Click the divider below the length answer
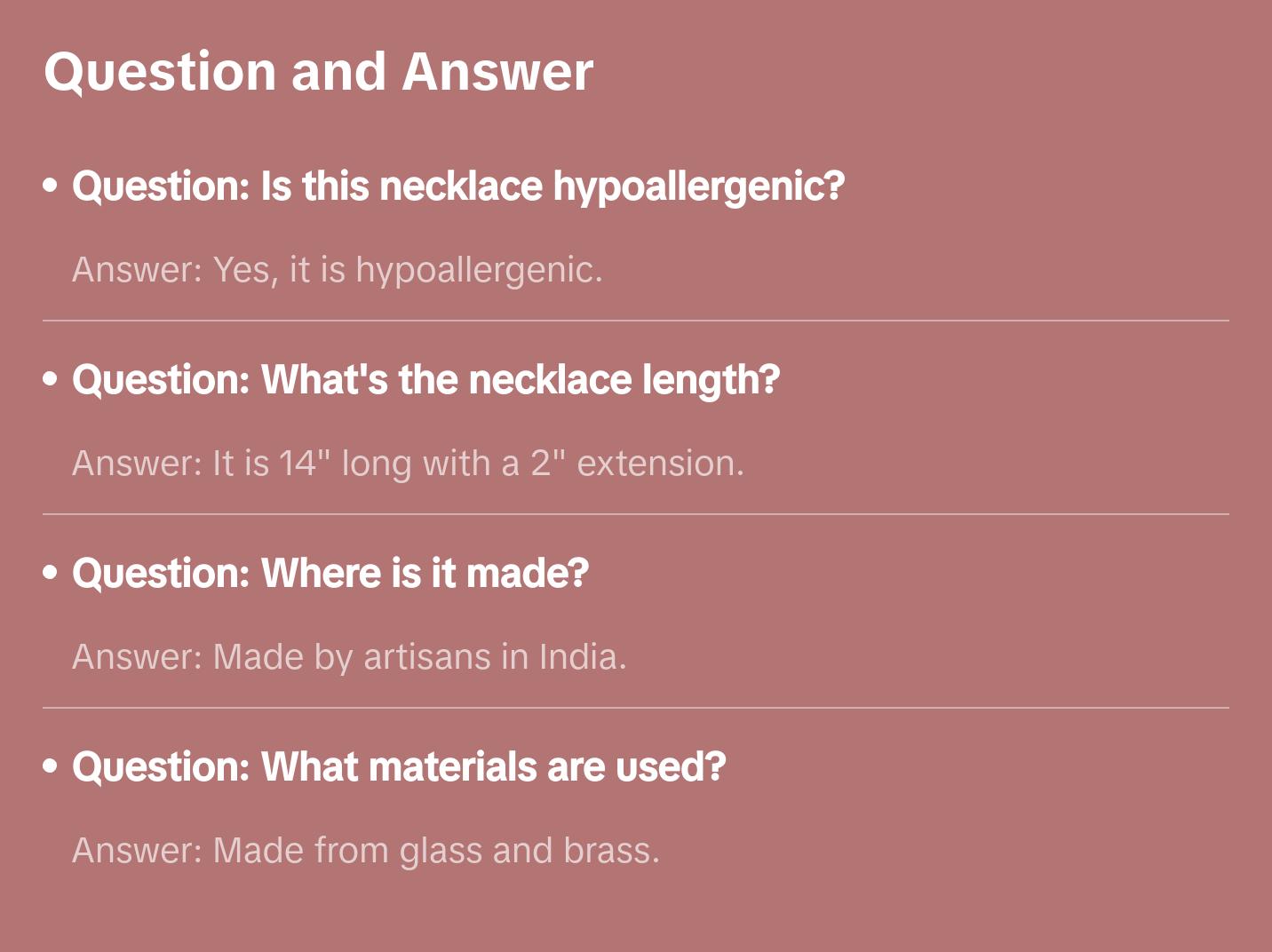 tap(636, 514)
